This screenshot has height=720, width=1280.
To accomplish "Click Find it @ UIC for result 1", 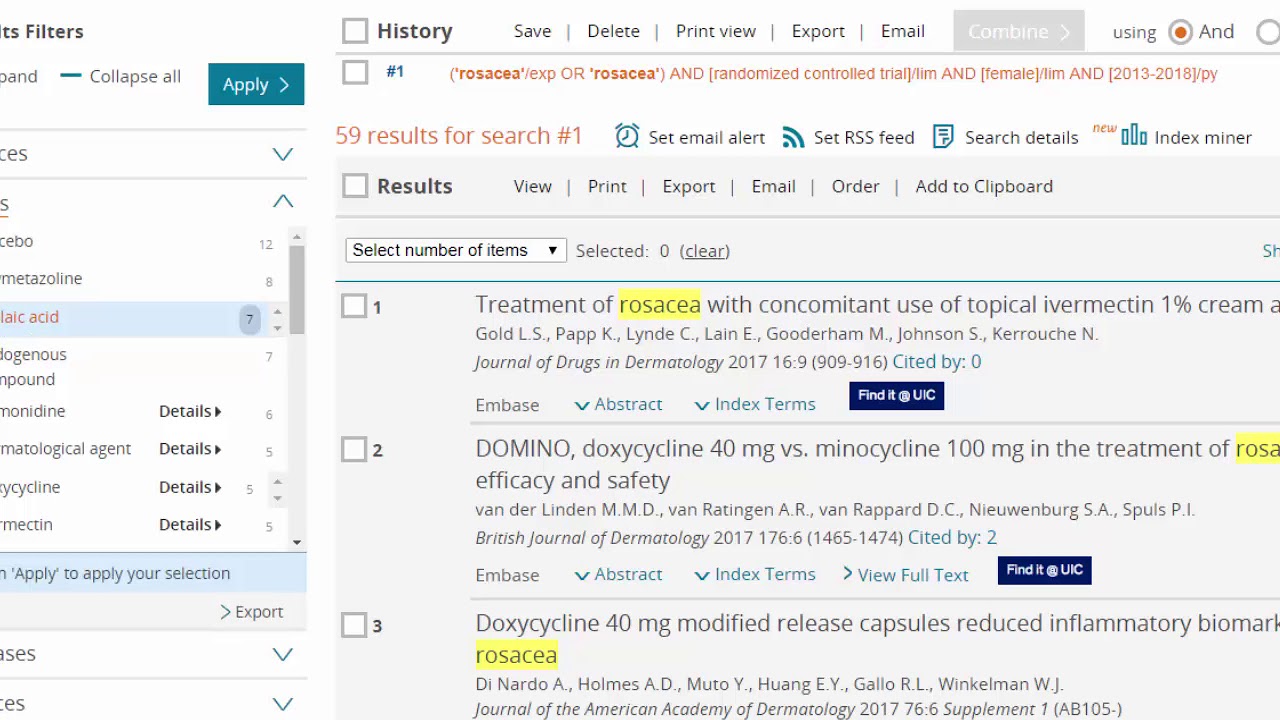I will [896, 395].
